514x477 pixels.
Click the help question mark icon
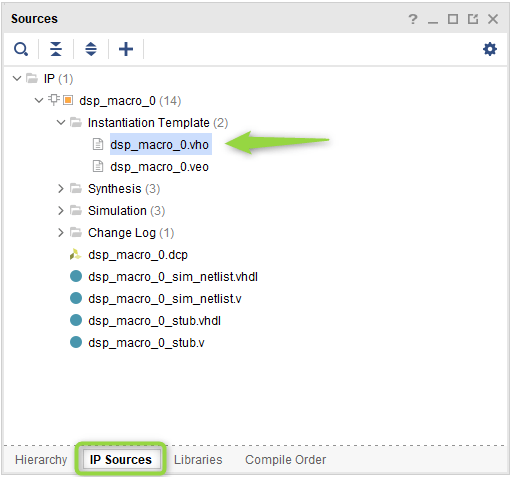click(413, 19)
